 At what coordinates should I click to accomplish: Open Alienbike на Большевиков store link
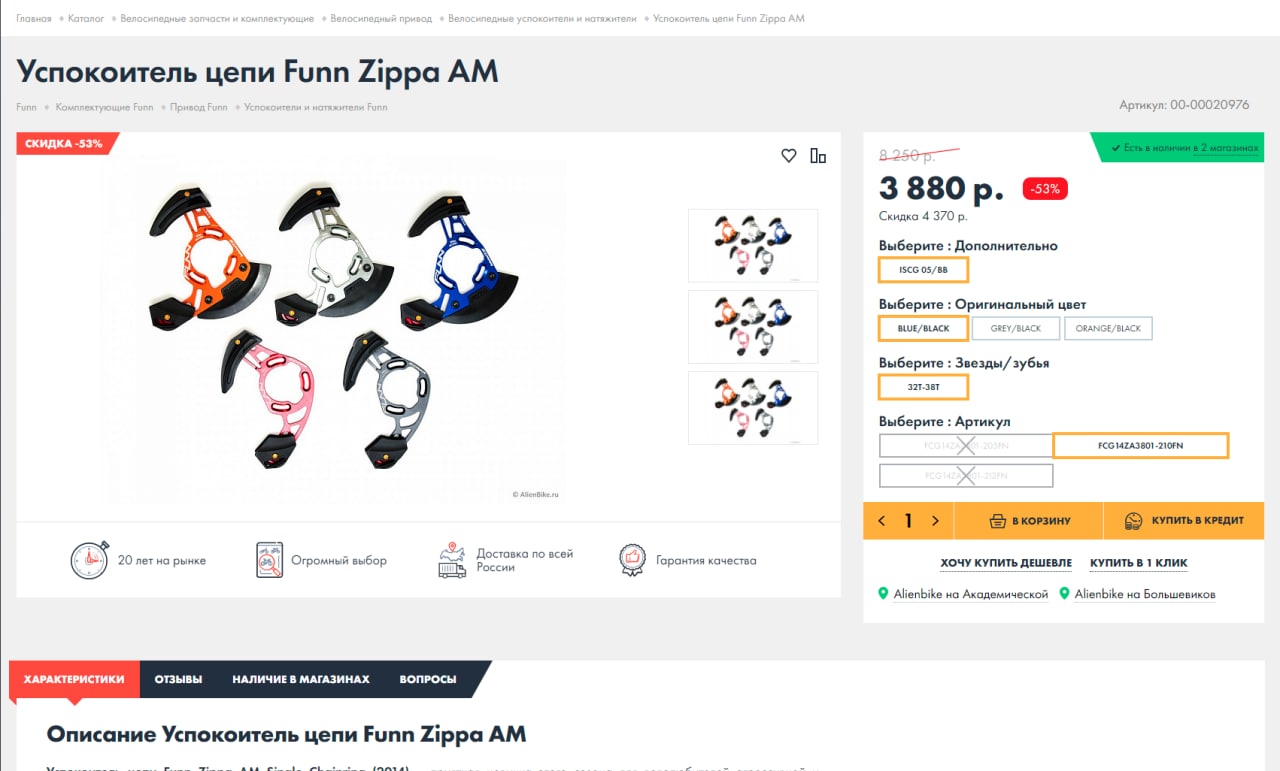(x=1145, y=594)
